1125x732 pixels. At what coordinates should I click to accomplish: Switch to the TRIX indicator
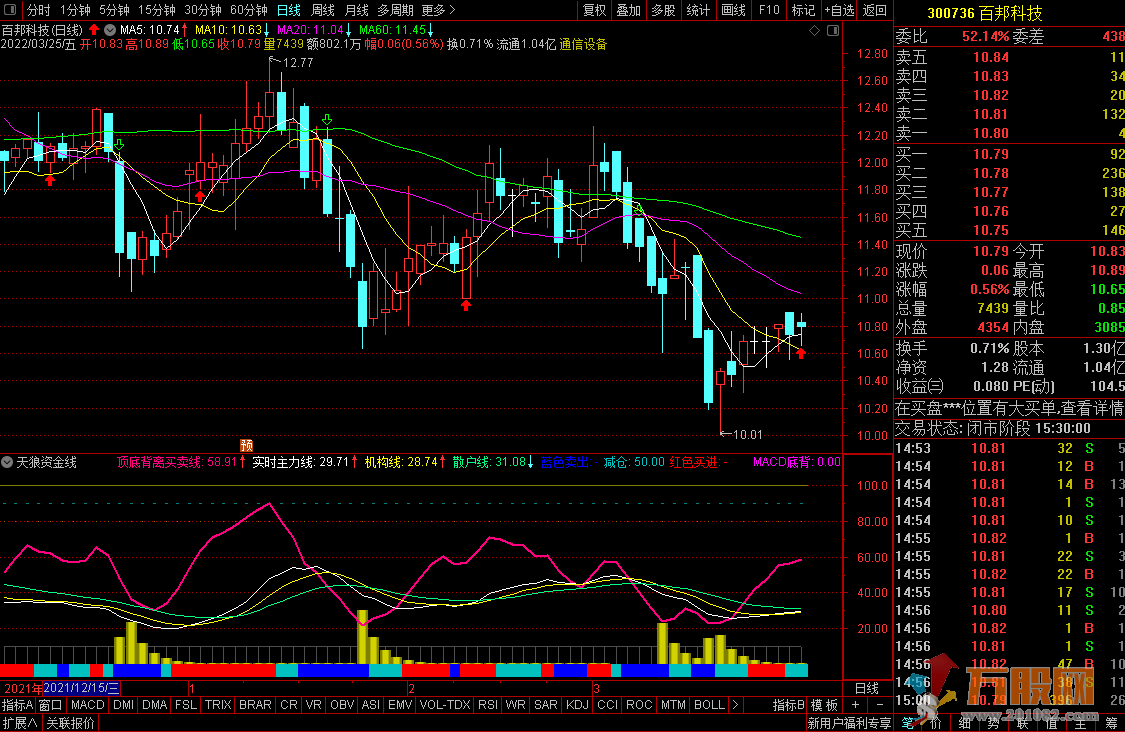coord(218,705)
